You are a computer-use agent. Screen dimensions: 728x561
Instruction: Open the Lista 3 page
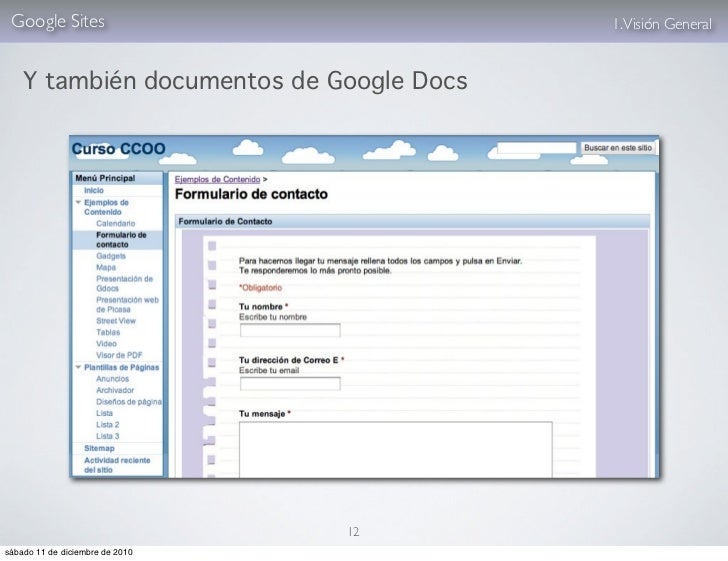[x=108, y=436]
